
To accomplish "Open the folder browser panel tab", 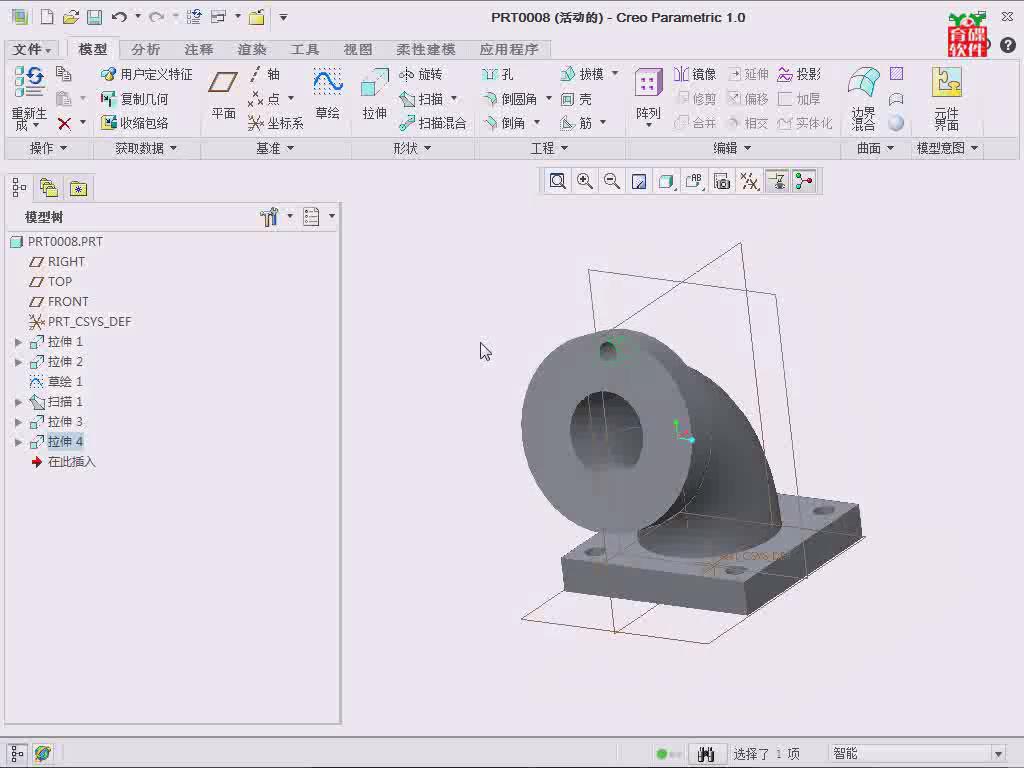I will tap(49, 189).
